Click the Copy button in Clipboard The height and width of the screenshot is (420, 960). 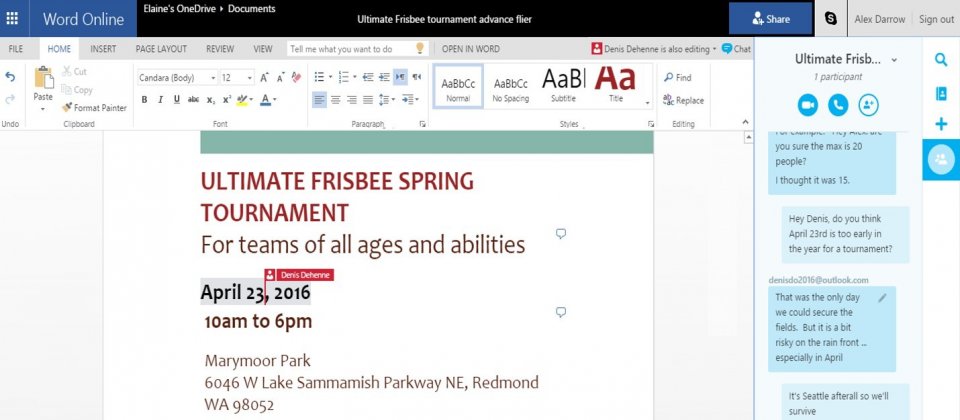[x=77, y=90]
